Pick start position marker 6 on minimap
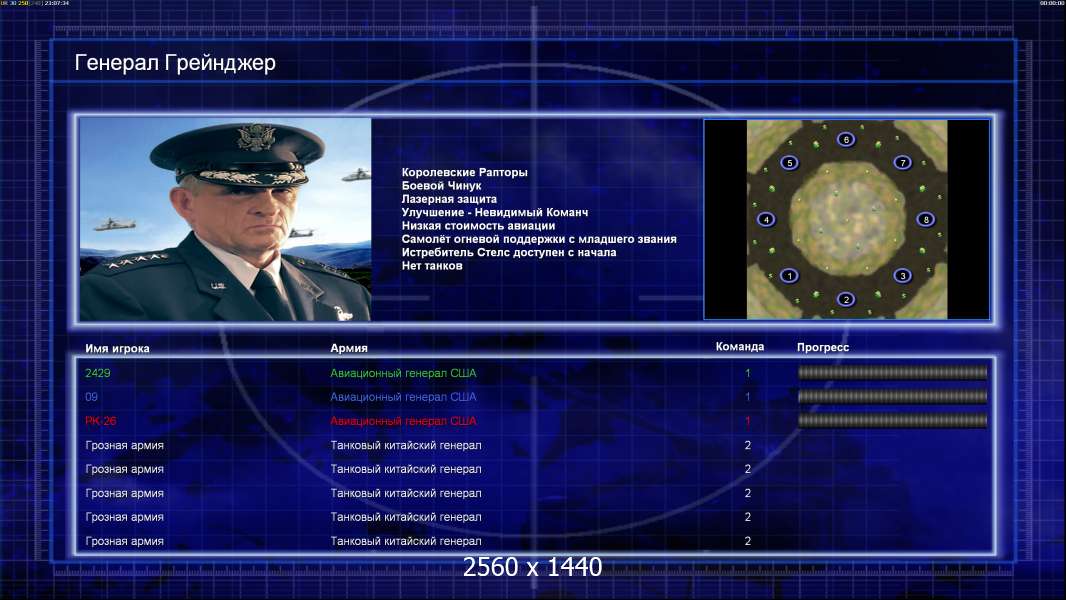This screenshot has width=1066, height=600. [x=846, y=140]
